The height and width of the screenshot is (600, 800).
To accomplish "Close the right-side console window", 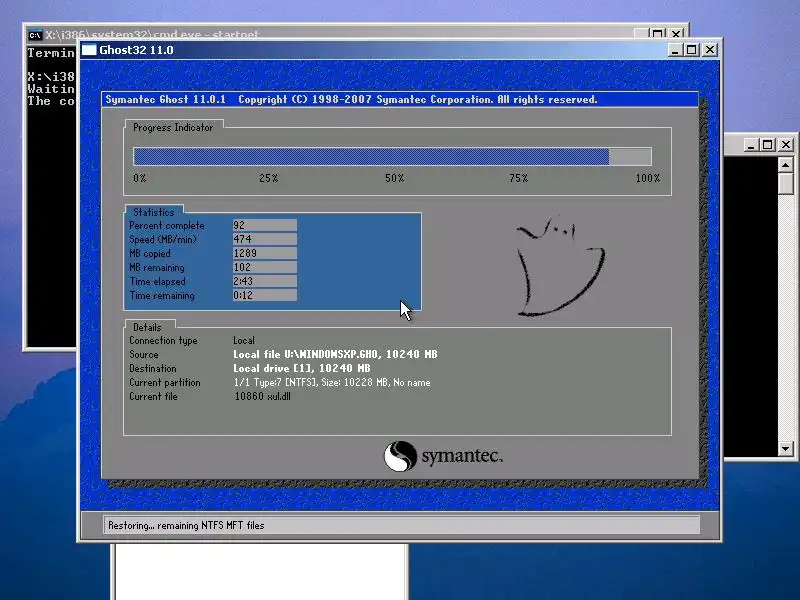I will coord(786,145).
